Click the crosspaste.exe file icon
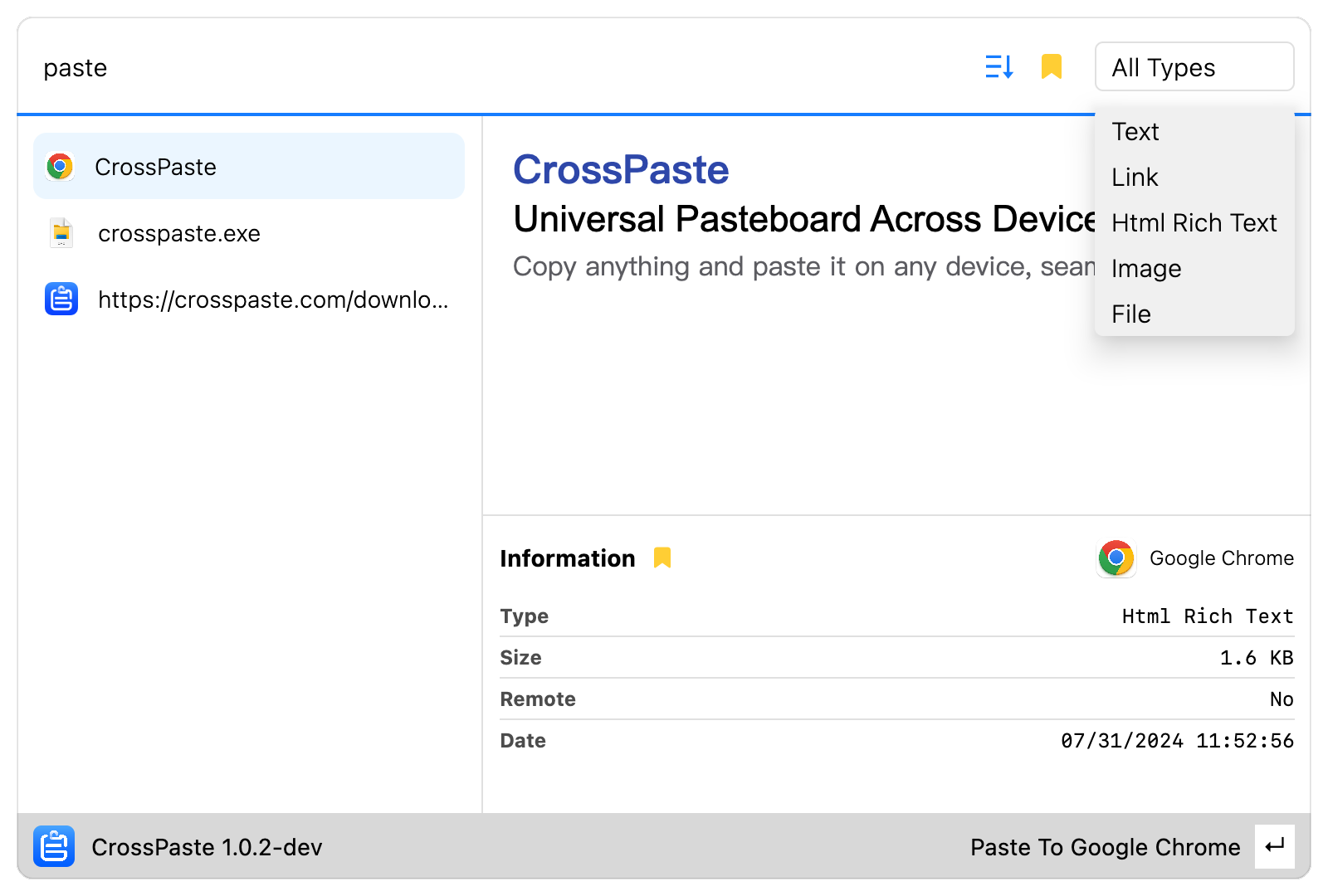Screen dimensions: 1328x896 [x=61, y=233]
